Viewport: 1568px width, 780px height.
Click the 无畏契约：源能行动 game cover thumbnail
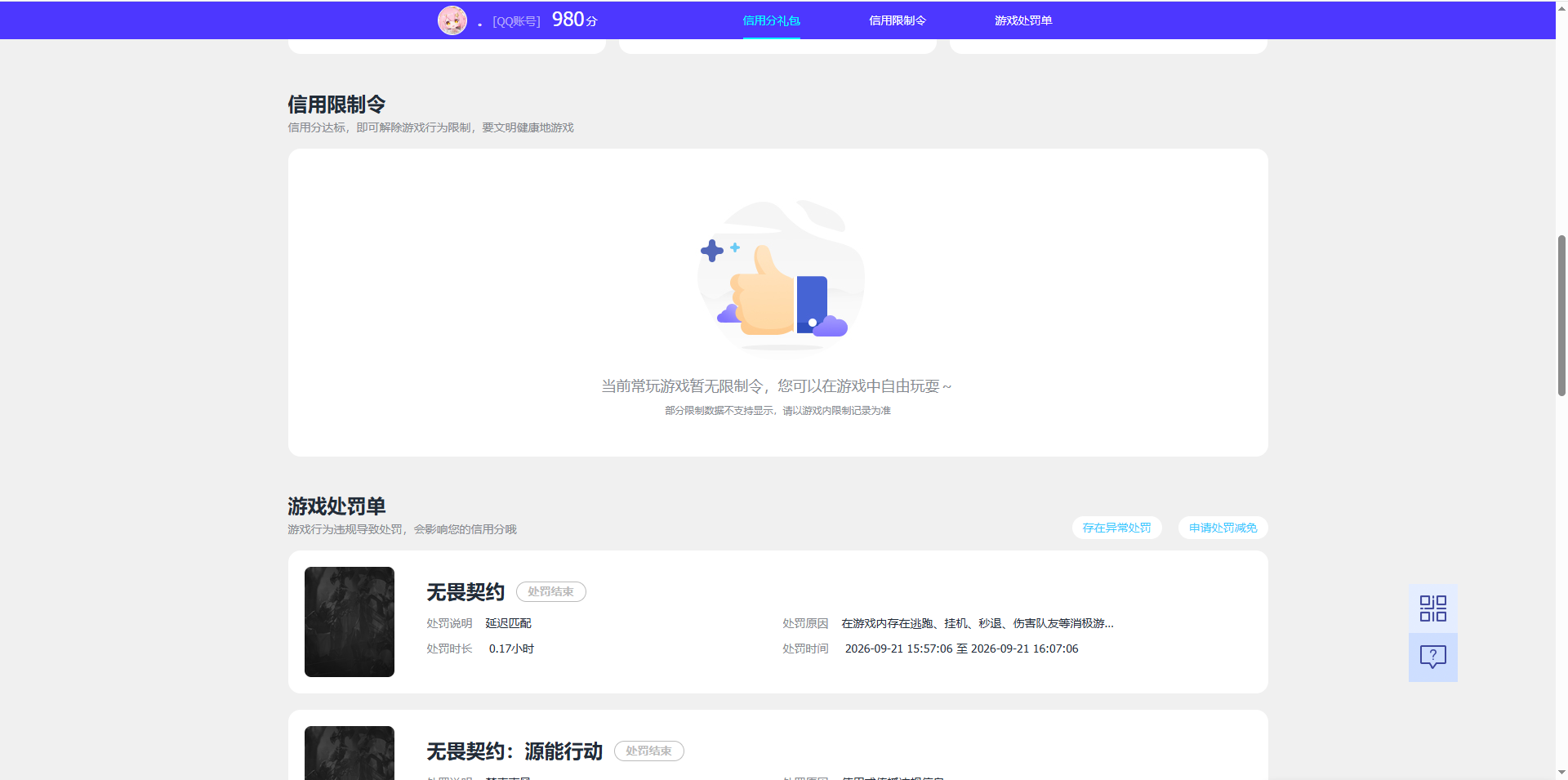tap(350, 753)
